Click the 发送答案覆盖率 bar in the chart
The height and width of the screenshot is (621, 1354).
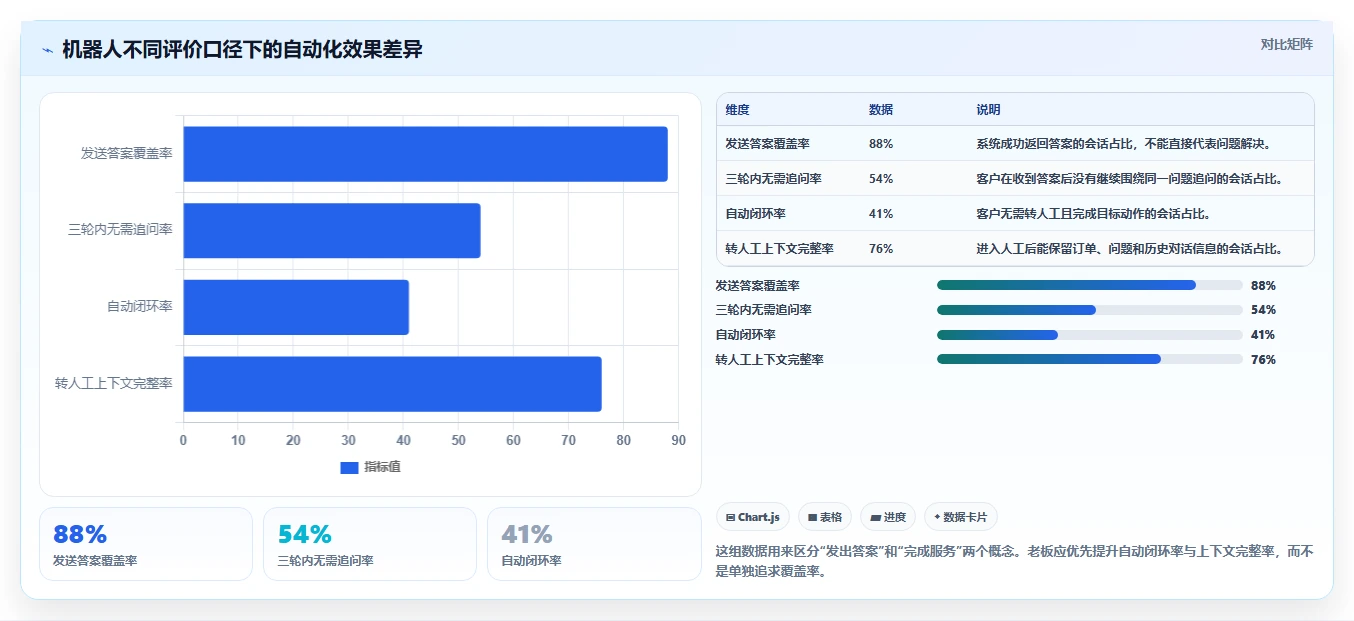425,154
